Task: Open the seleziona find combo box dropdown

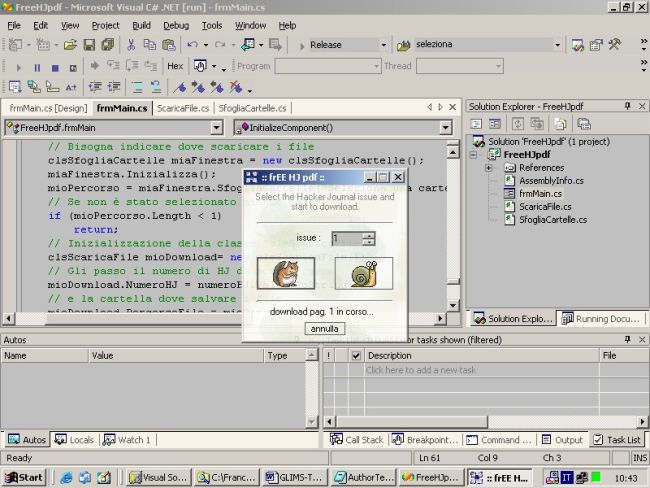Action: click(557, 45)
